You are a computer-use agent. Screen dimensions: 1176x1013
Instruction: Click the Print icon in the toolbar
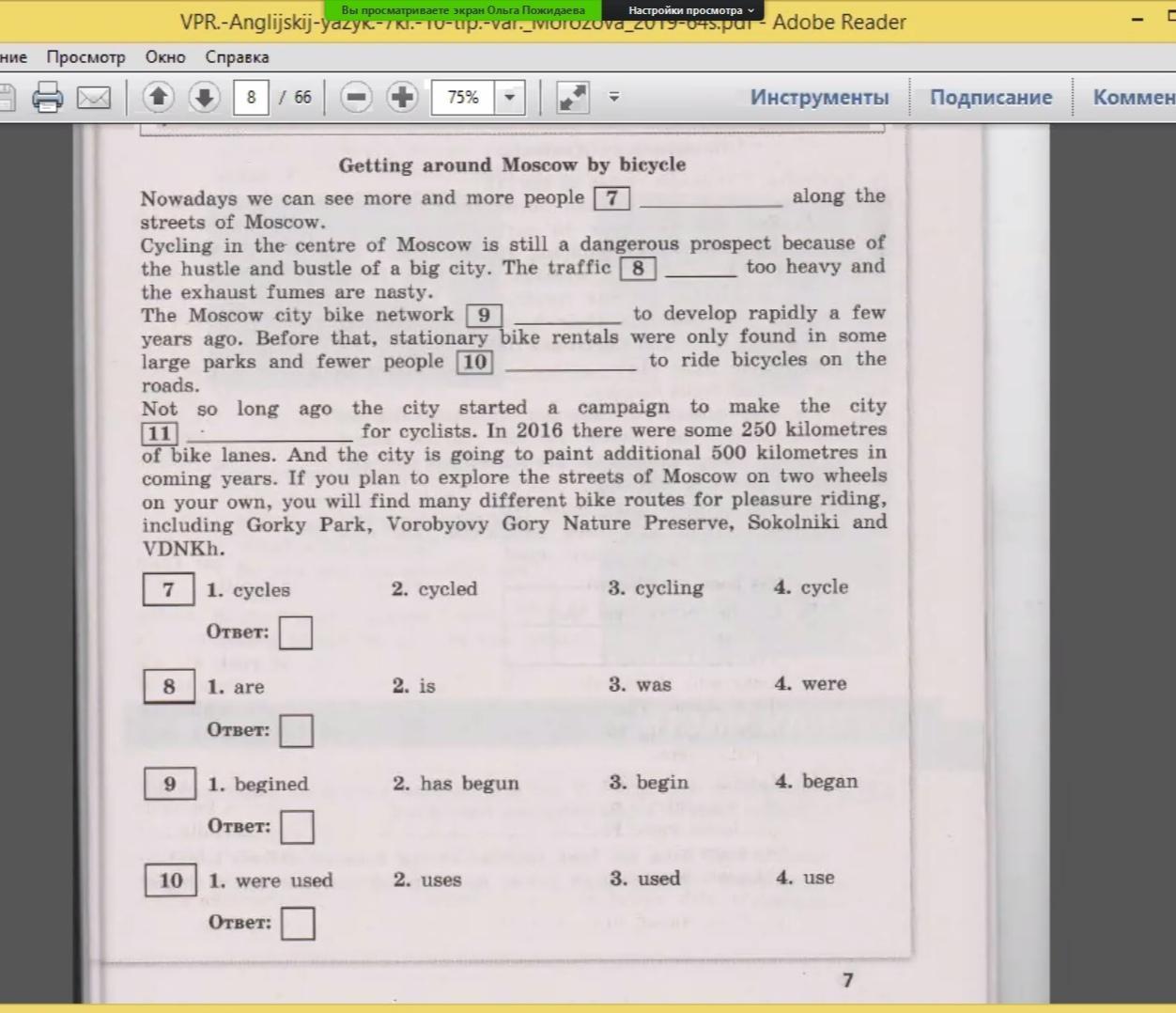47,97
